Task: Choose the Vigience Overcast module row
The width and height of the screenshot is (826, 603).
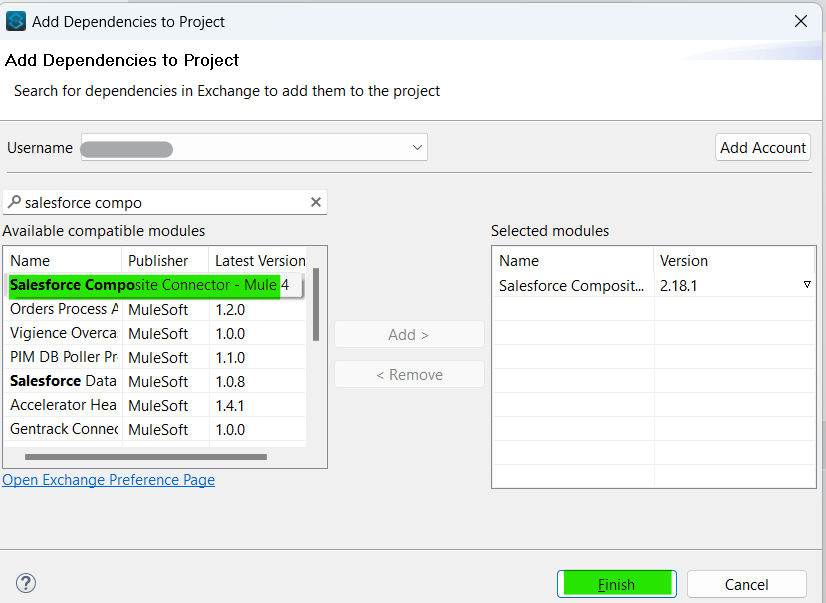Action: point(64,333)
